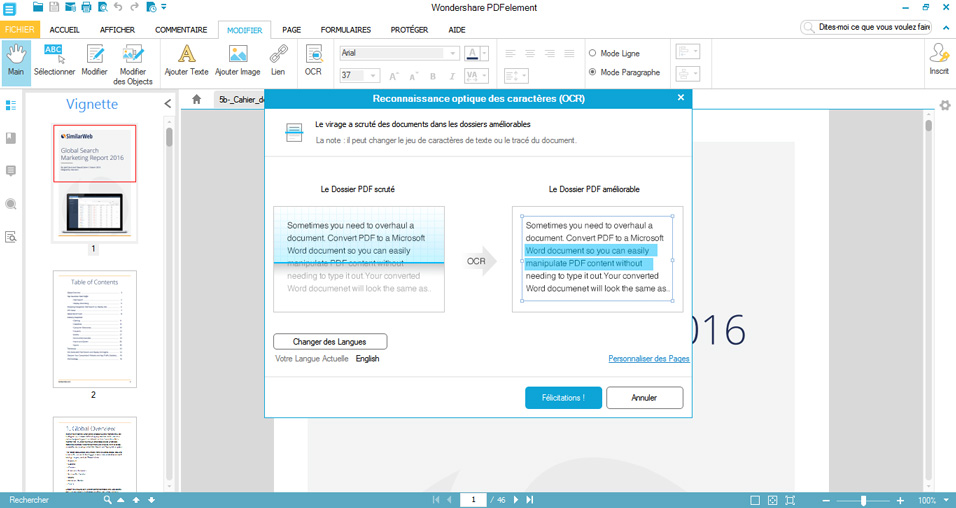956x508 pixels.
Task: Switch to the COMMENTAIRE tab
Action: tap(181, 29)
